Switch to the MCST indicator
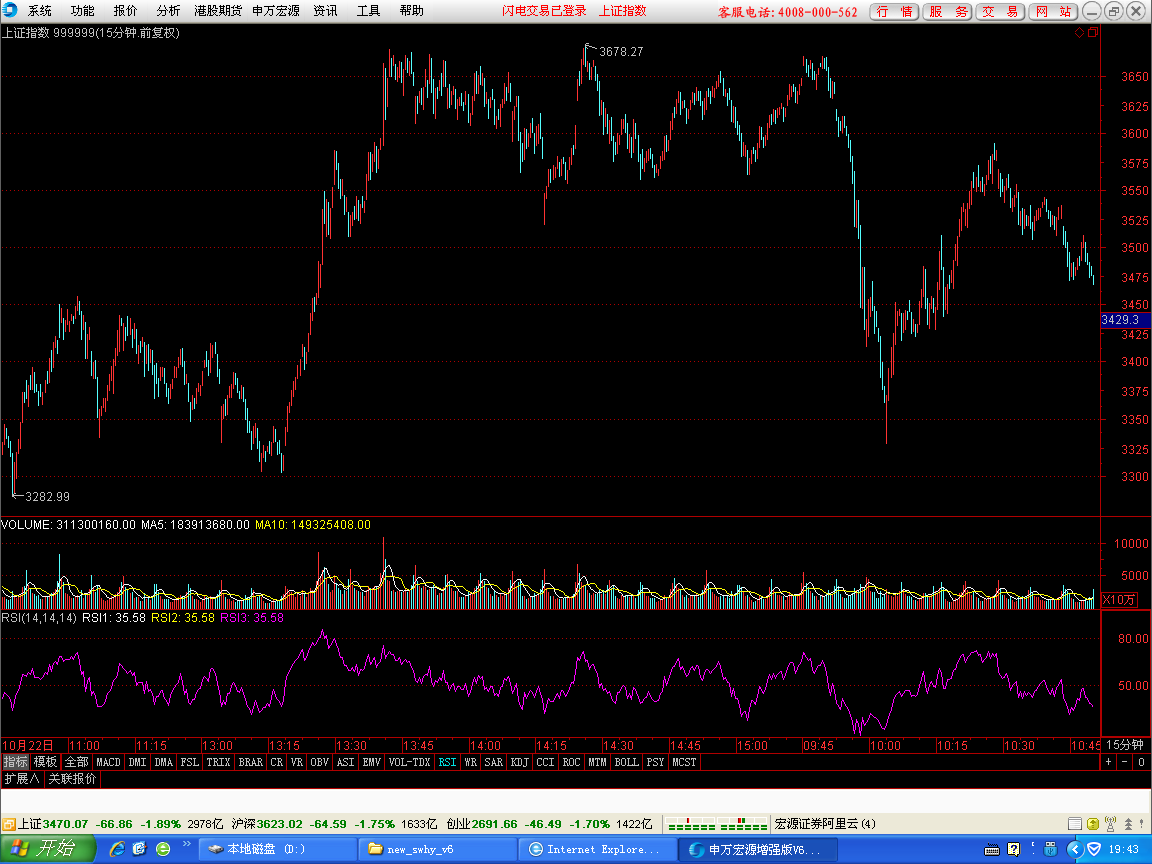1152x864 pixels. pos(684,762)
